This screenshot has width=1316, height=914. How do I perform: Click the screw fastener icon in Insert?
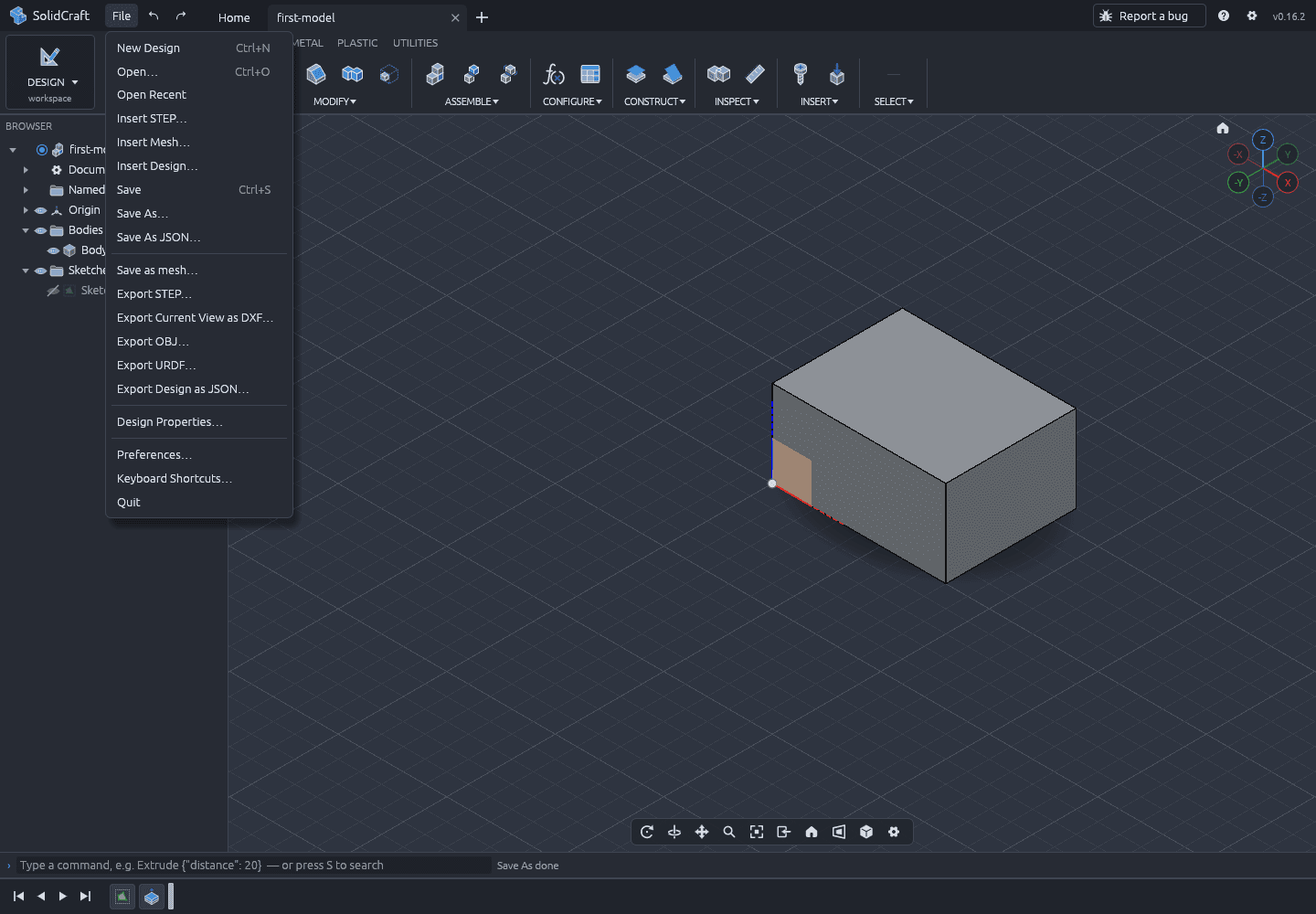coord(801,74)
